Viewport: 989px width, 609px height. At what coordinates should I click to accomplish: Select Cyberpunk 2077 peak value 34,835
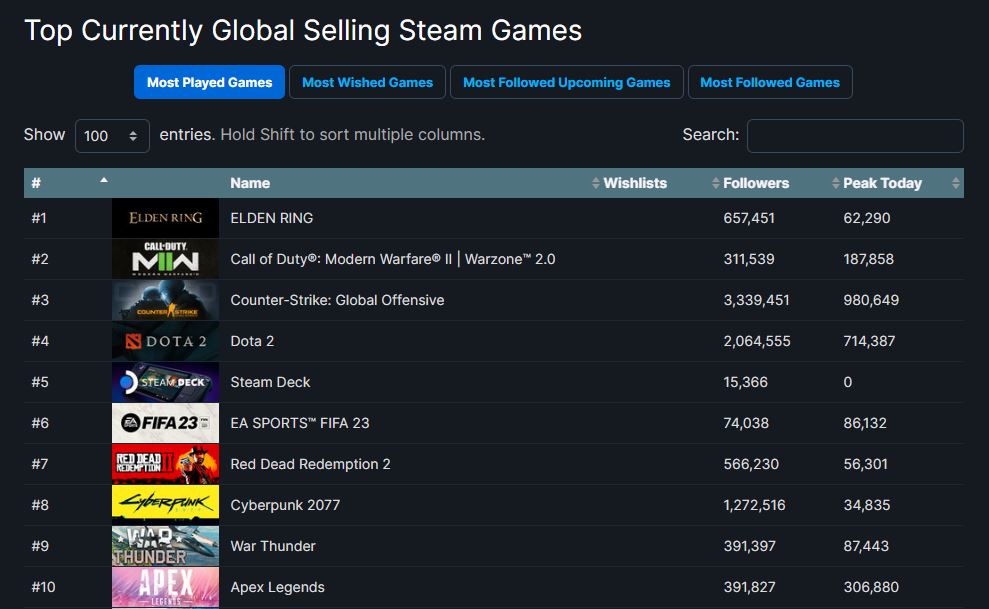click(x=867, y=505)
